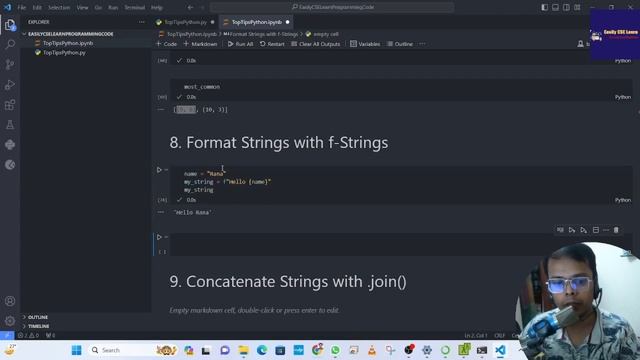Viewport: 640px width, 360px height.
Task: Delete the focused empty cell
Action: [x=616, y=230]
